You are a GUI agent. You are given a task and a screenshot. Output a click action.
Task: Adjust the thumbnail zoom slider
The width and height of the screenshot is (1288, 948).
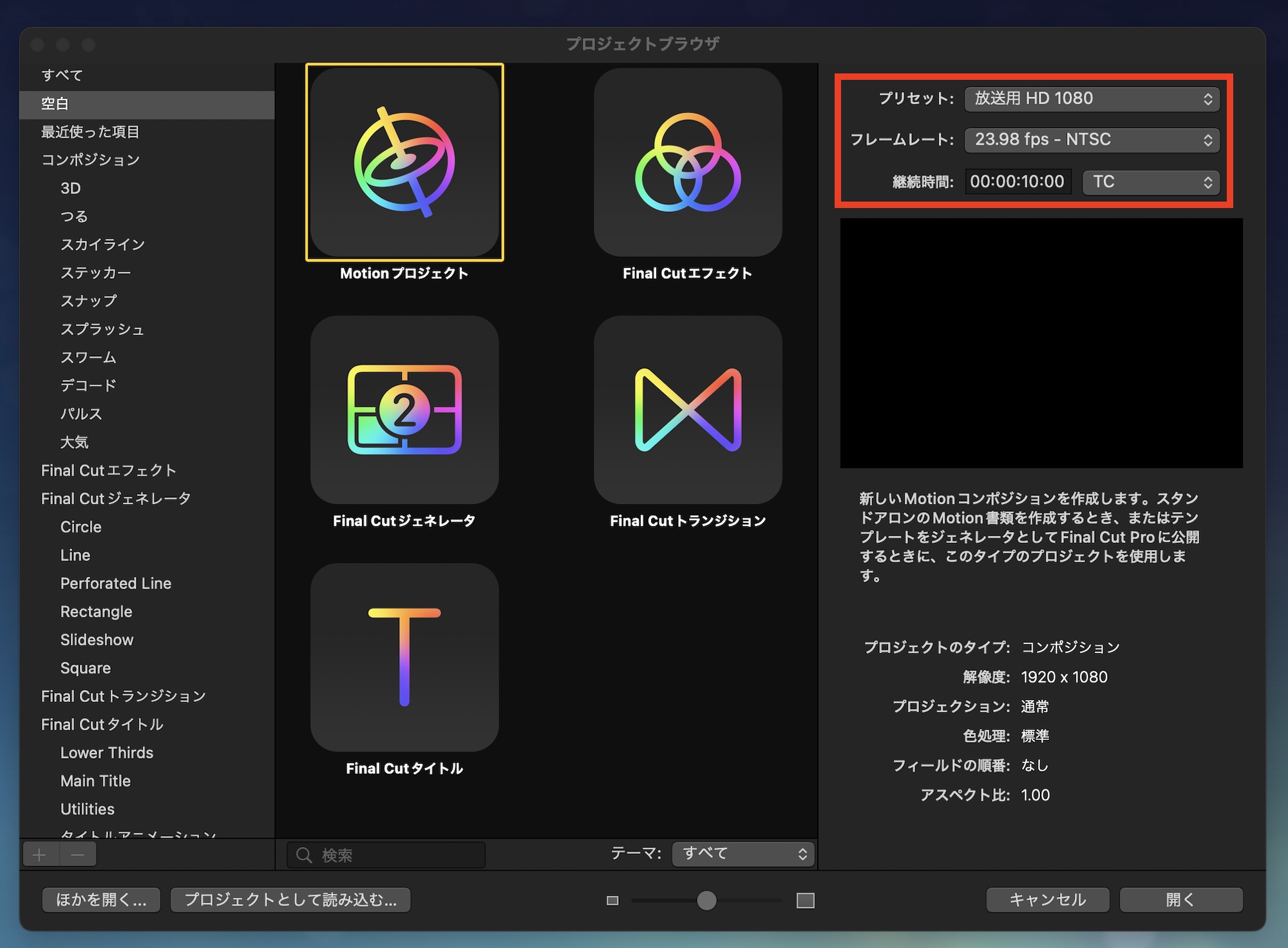coord(706,900)
